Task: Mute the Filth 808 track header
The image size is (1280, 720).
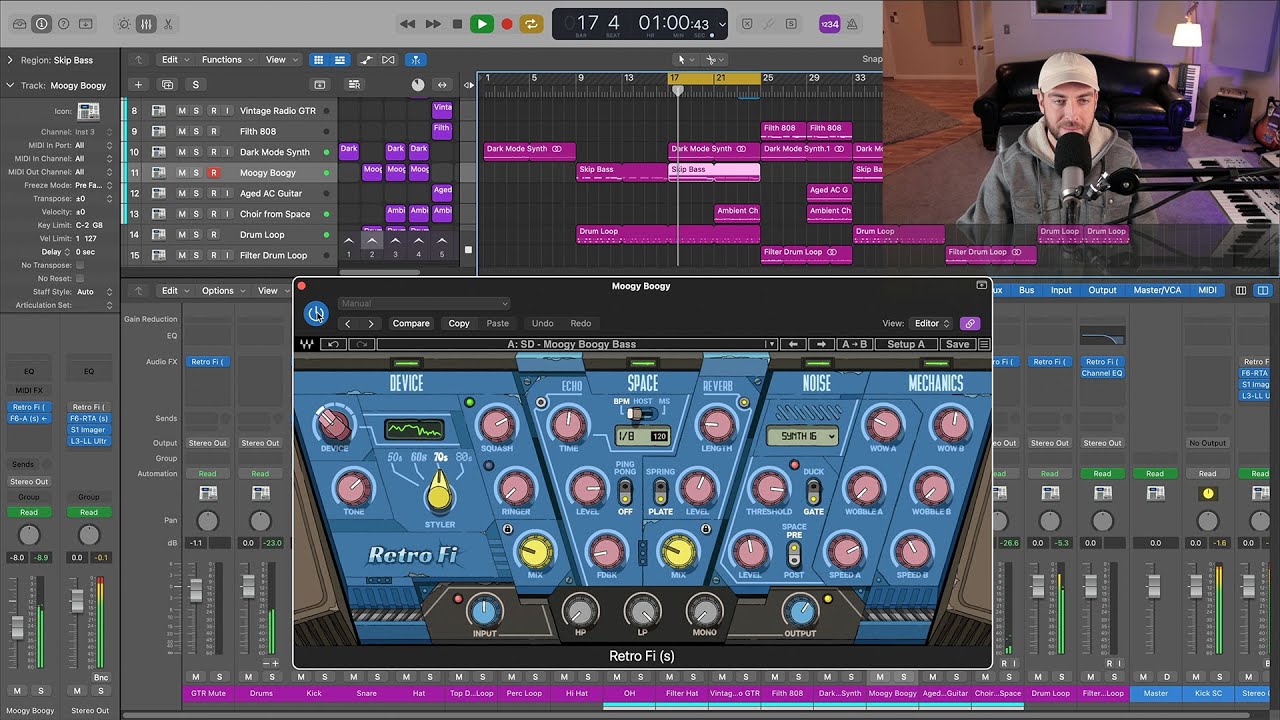Action: tap(182, 131)
